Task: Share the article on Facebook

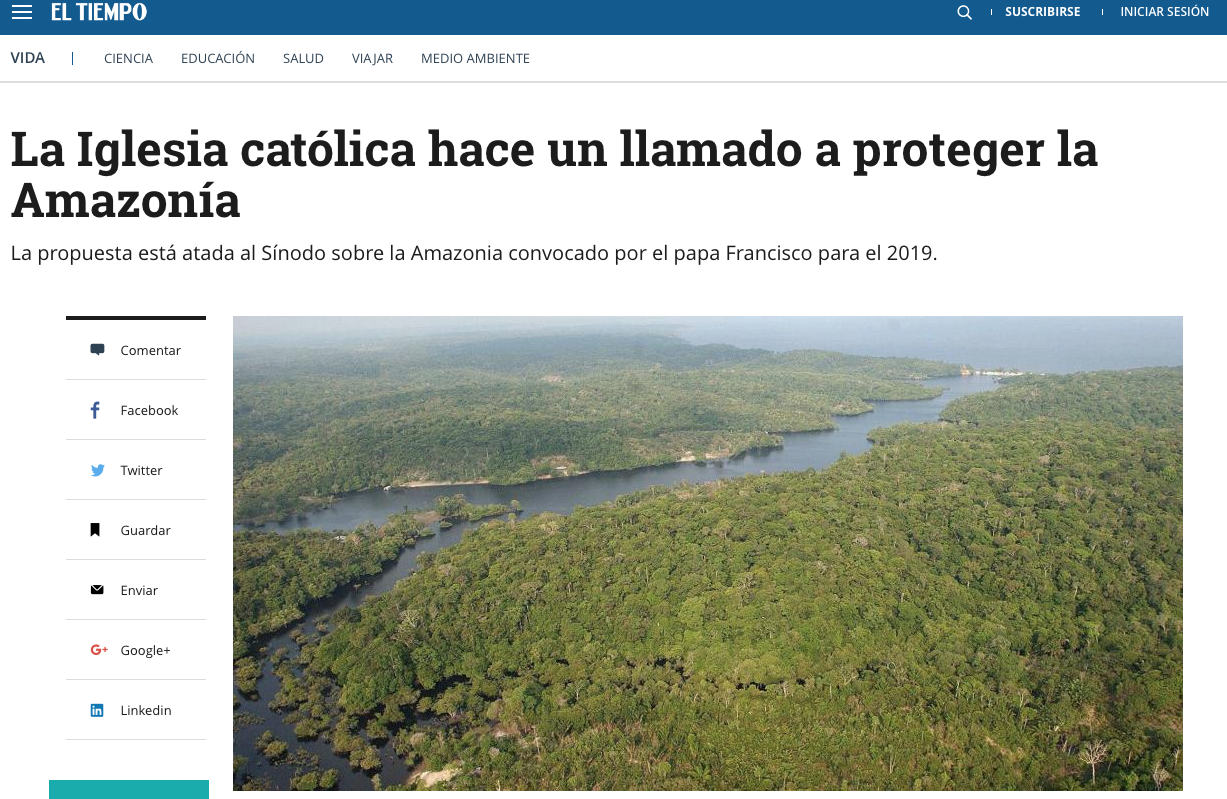Action: (135, 410)
